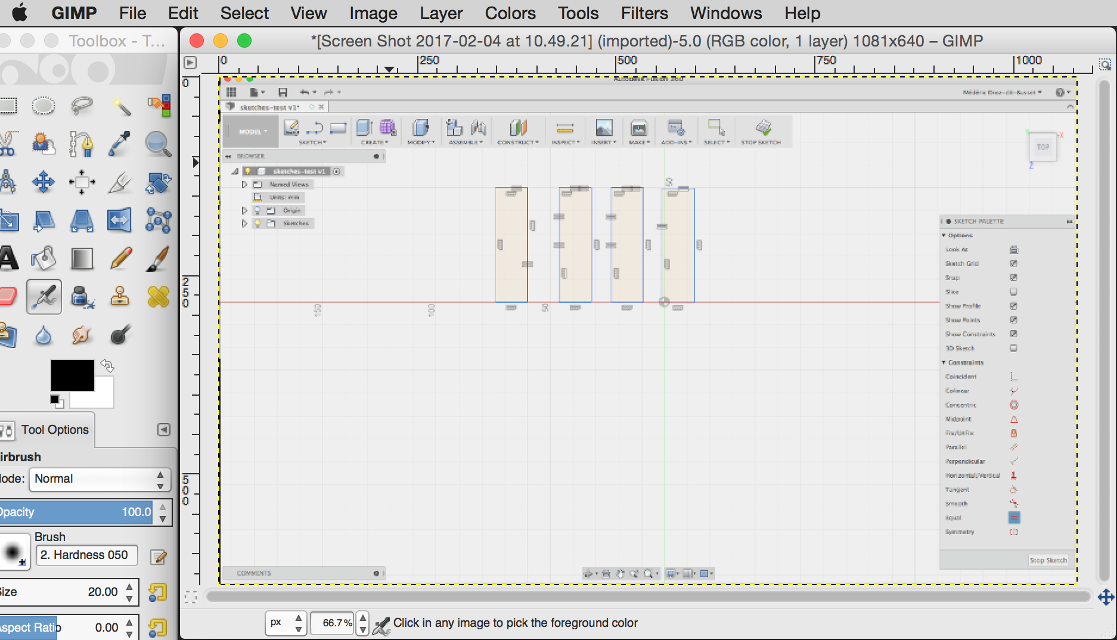Click the Aspect Ratio slider bar

point(61,627)
